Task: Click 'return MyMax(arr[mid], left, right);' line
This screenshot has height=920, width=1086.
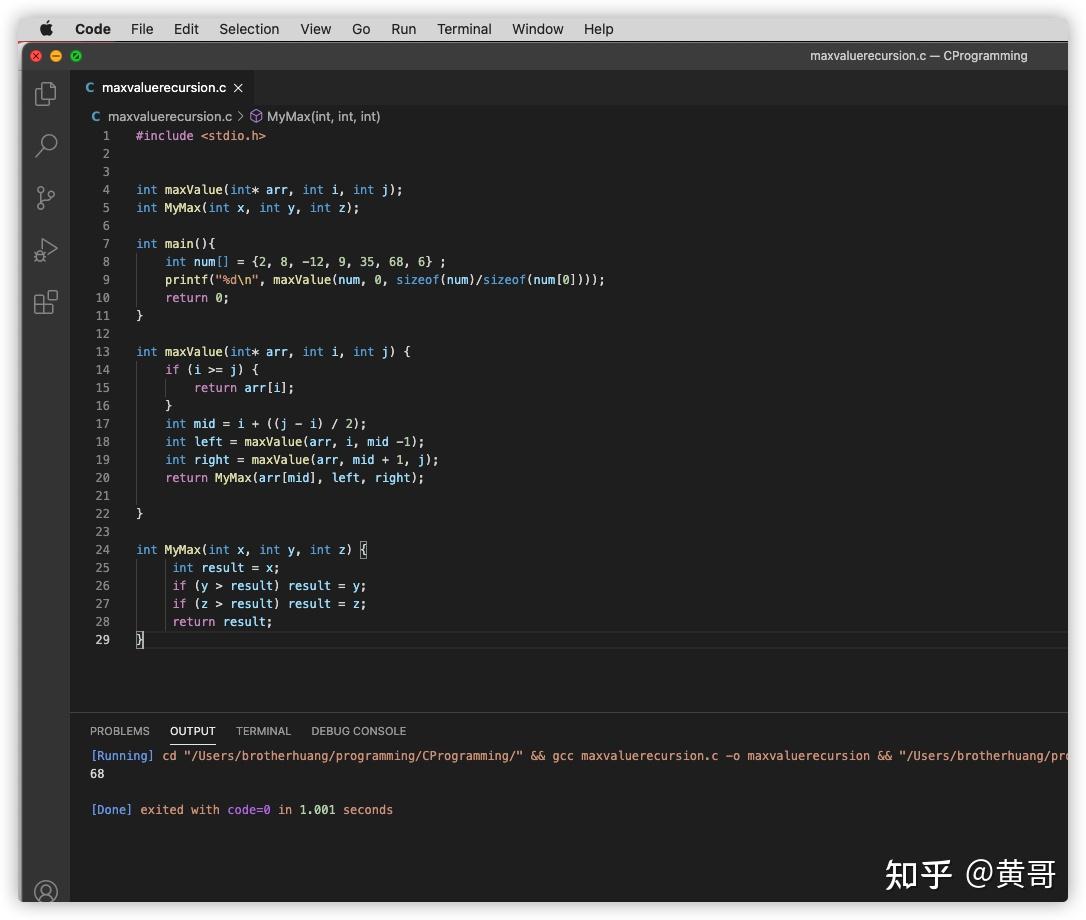Action: pyautogui.click(x=294, y=478)
